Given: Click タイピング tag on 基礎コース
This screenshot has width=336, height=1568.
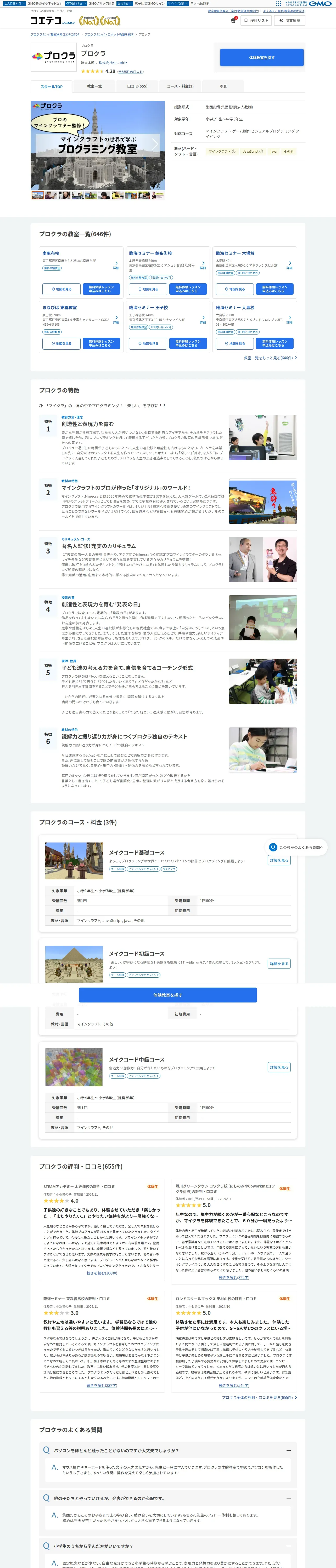Looking at the screenshot, I should (169, 869).
